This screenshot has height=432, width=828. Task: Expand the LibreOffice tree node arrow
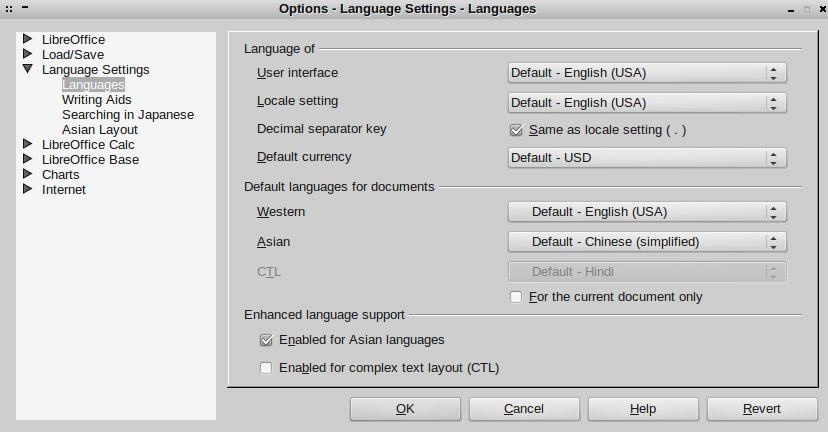(28, 39)
